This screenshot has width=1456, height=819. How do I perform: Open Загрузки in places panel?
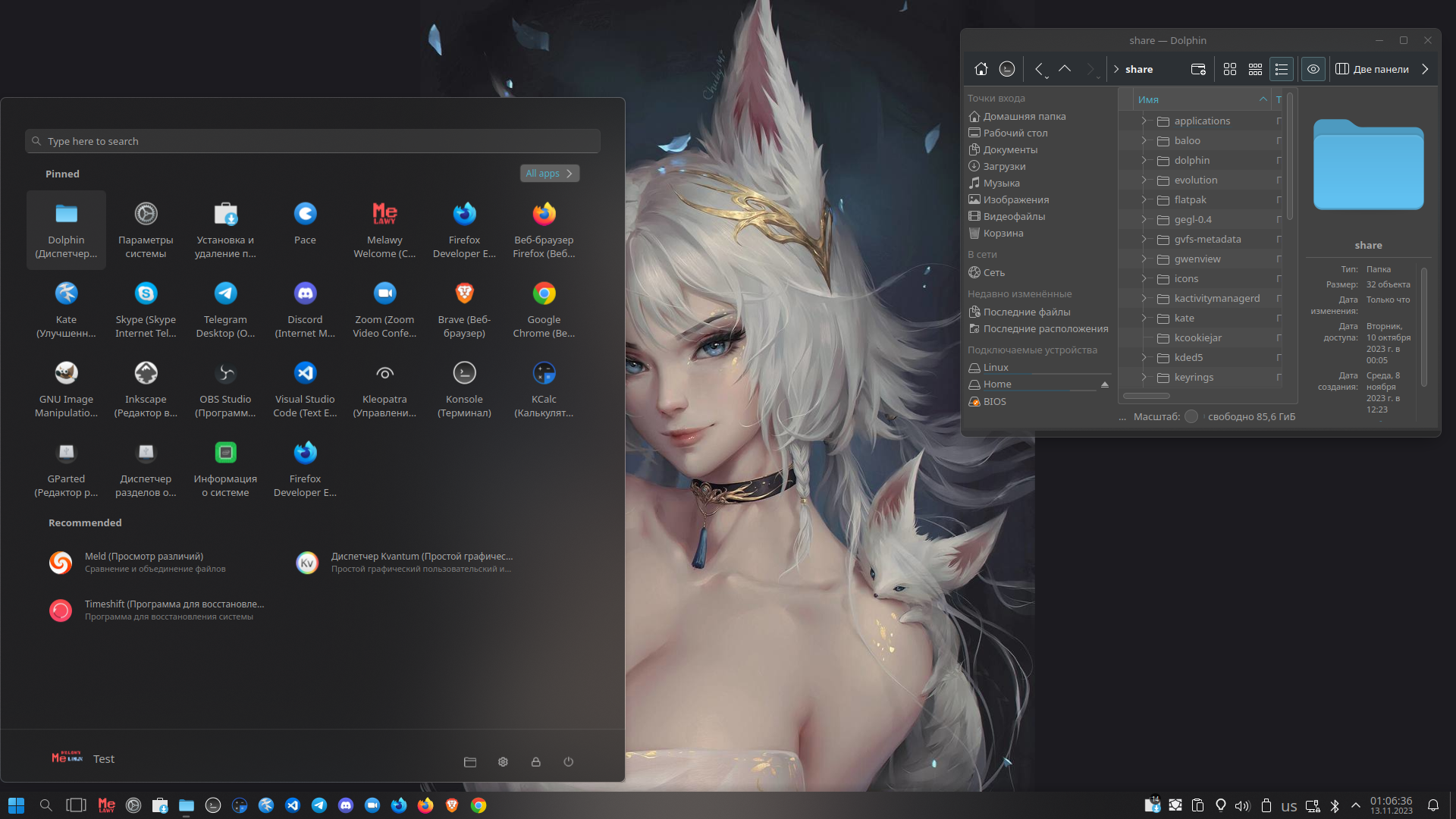pos(1004,166)
